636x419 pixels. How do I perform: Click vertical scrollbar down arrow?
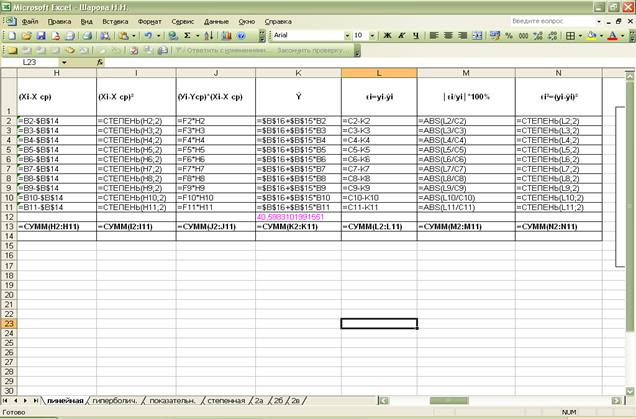pos(630,391)
